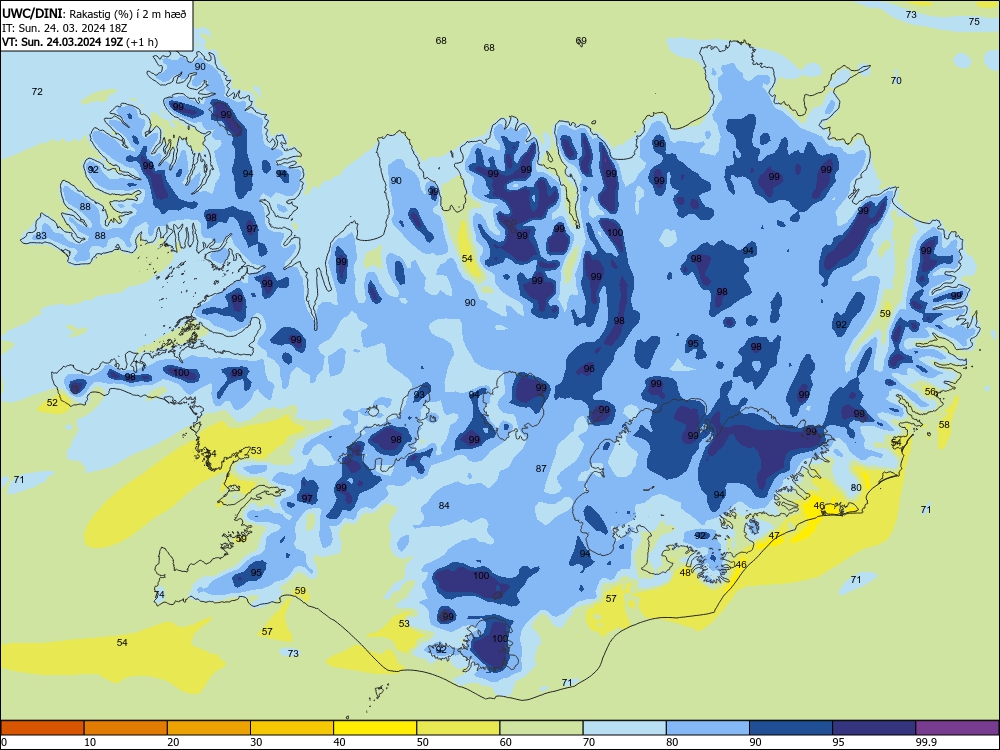Click the 'IT: Sun. 24. 03. 2024 18Z' line

(64, 28)
